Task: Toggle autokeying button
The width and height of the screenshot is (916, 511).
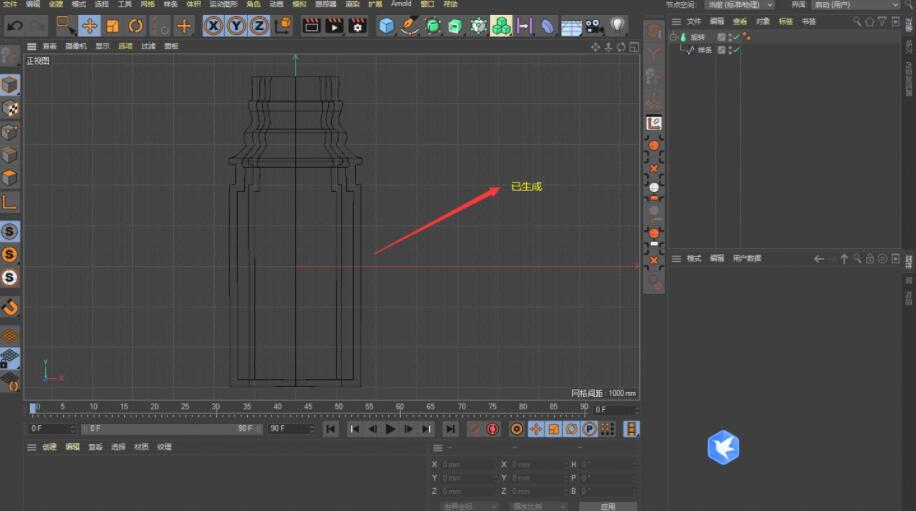Action: click(492, 429)
